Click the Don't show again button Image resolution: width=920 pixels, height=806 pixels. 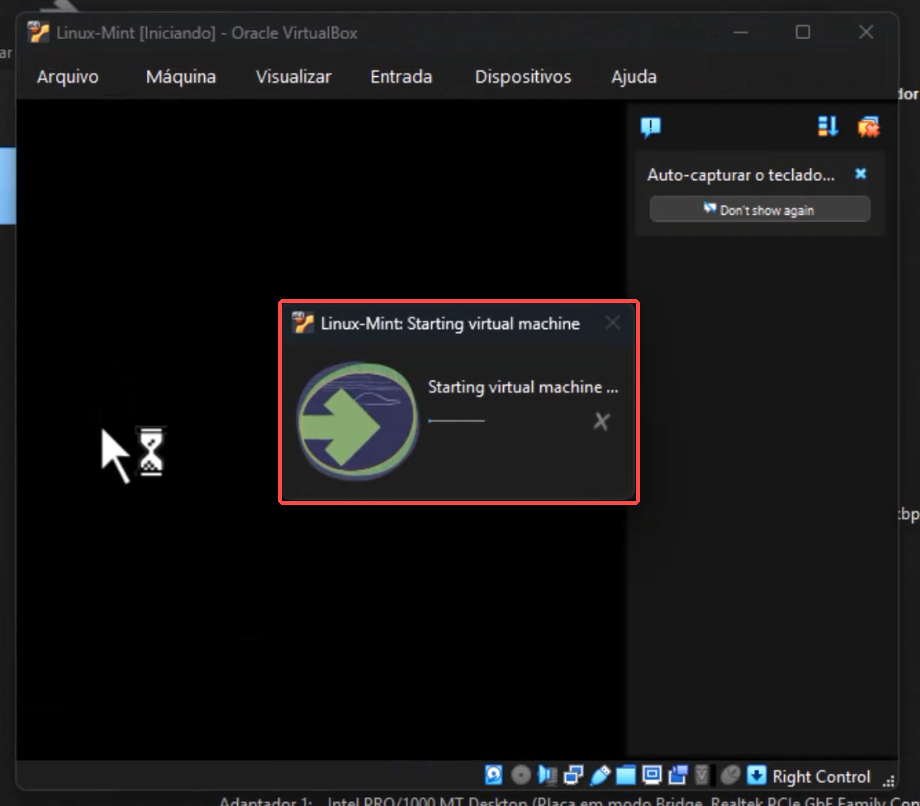760,209
